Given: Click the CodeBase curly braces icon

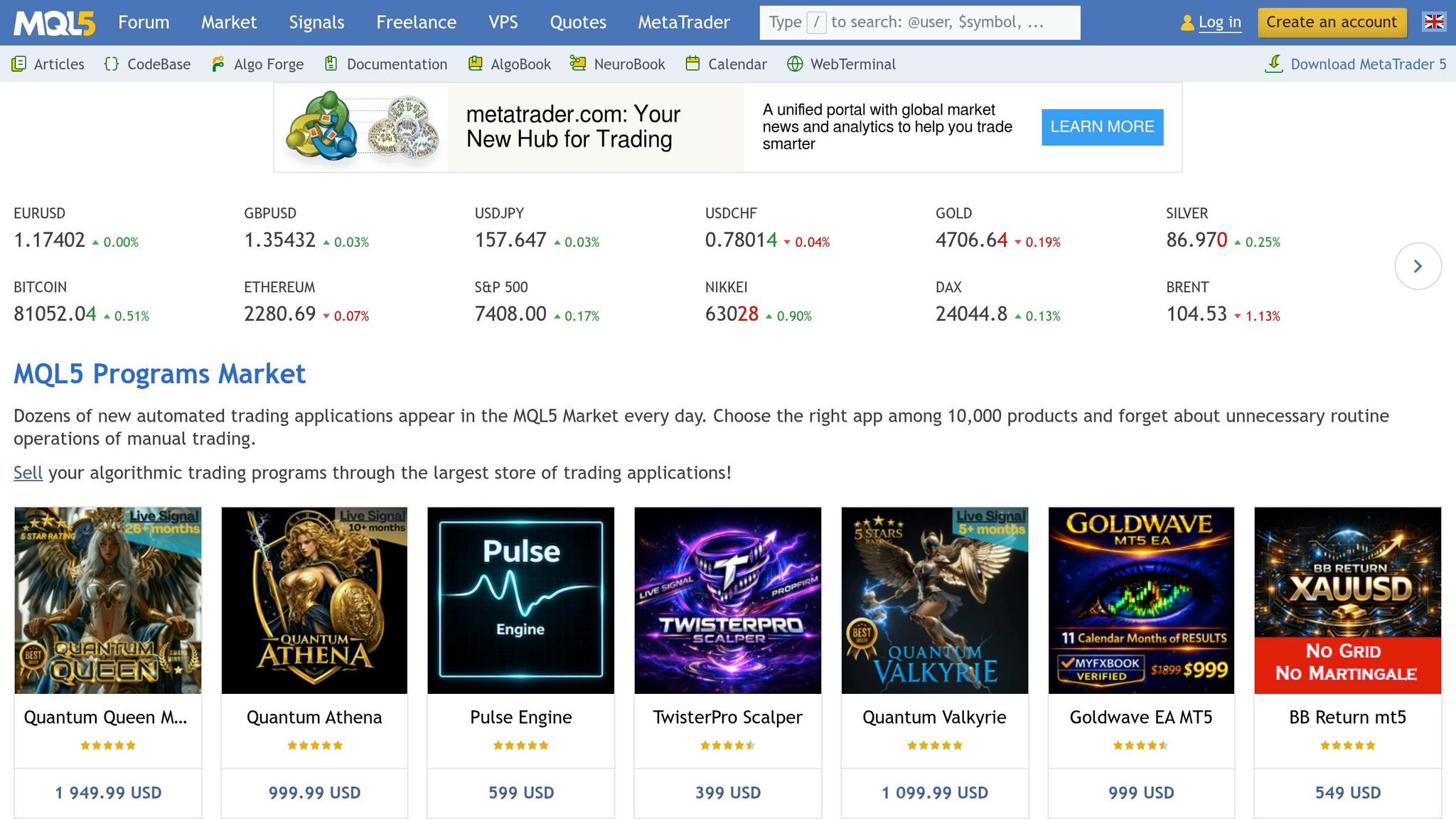Looking at the screenshot, I should 112,64.
